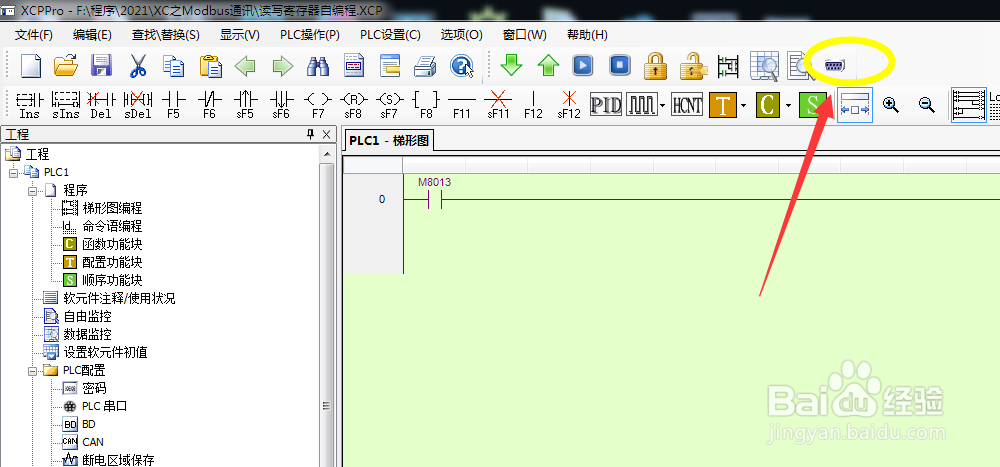Paste from clipboard icon
The image size is (1000, 467).
pyautogui.click(x=210, y=66)
